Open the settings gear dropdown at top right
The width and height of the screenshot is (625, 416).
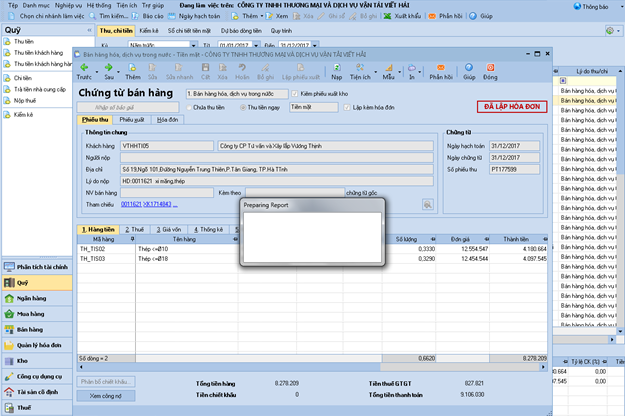coord(613,31)
